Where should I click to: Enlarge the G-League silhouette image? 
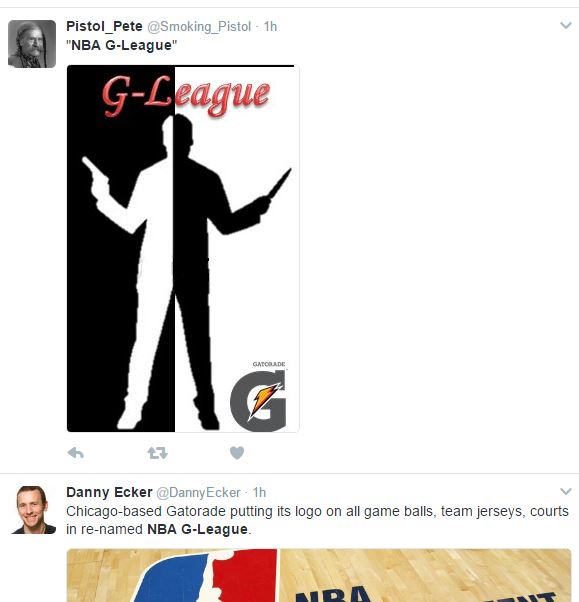pos(183,248)
